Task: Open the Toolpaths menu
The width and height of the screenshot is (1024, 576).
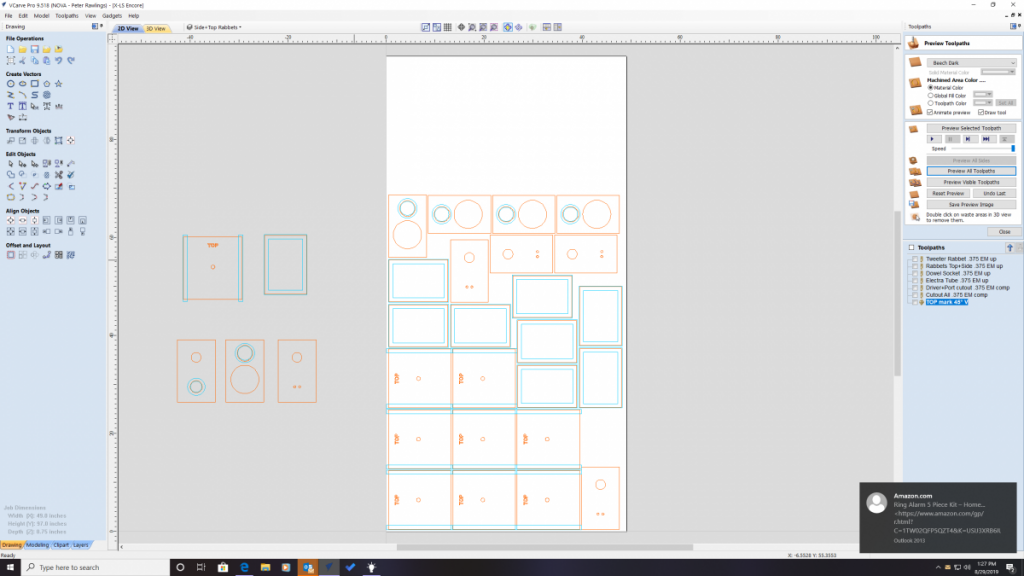Action: 67,16
